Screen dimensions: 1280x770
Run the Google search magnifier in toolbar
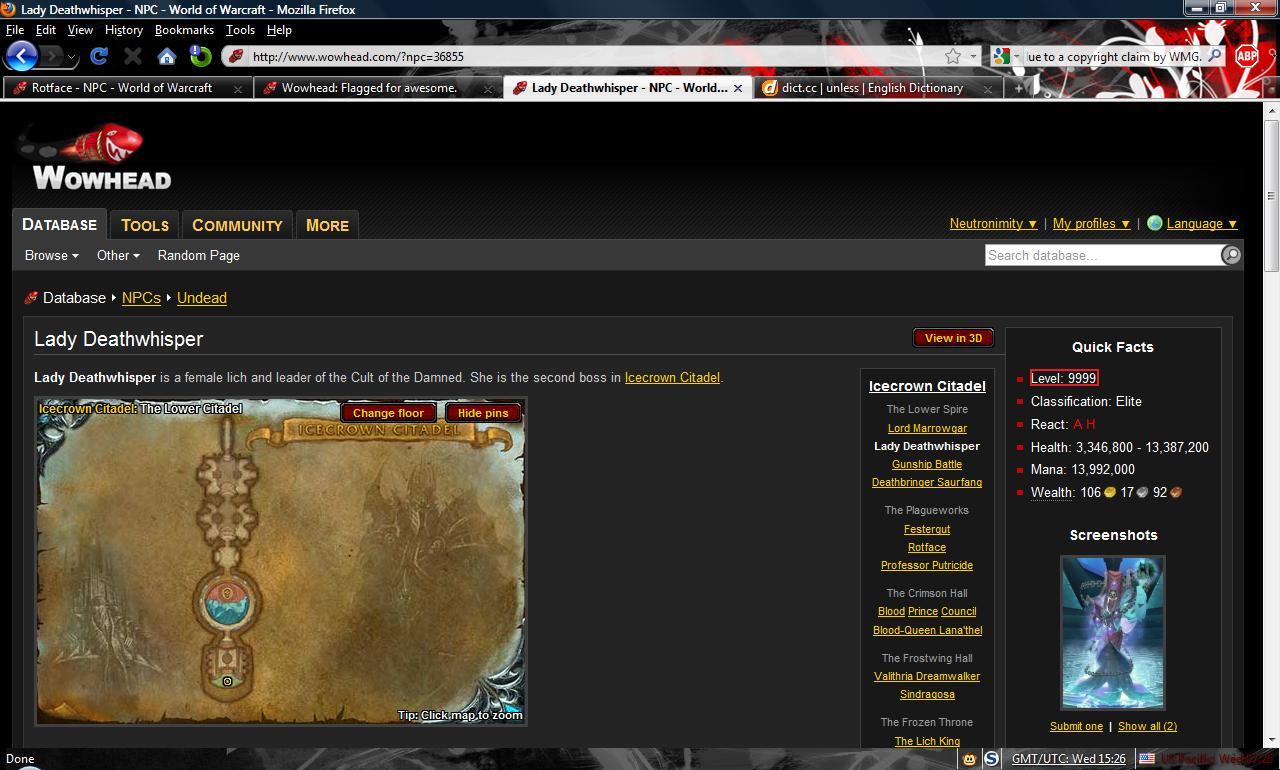point(1214,56)
